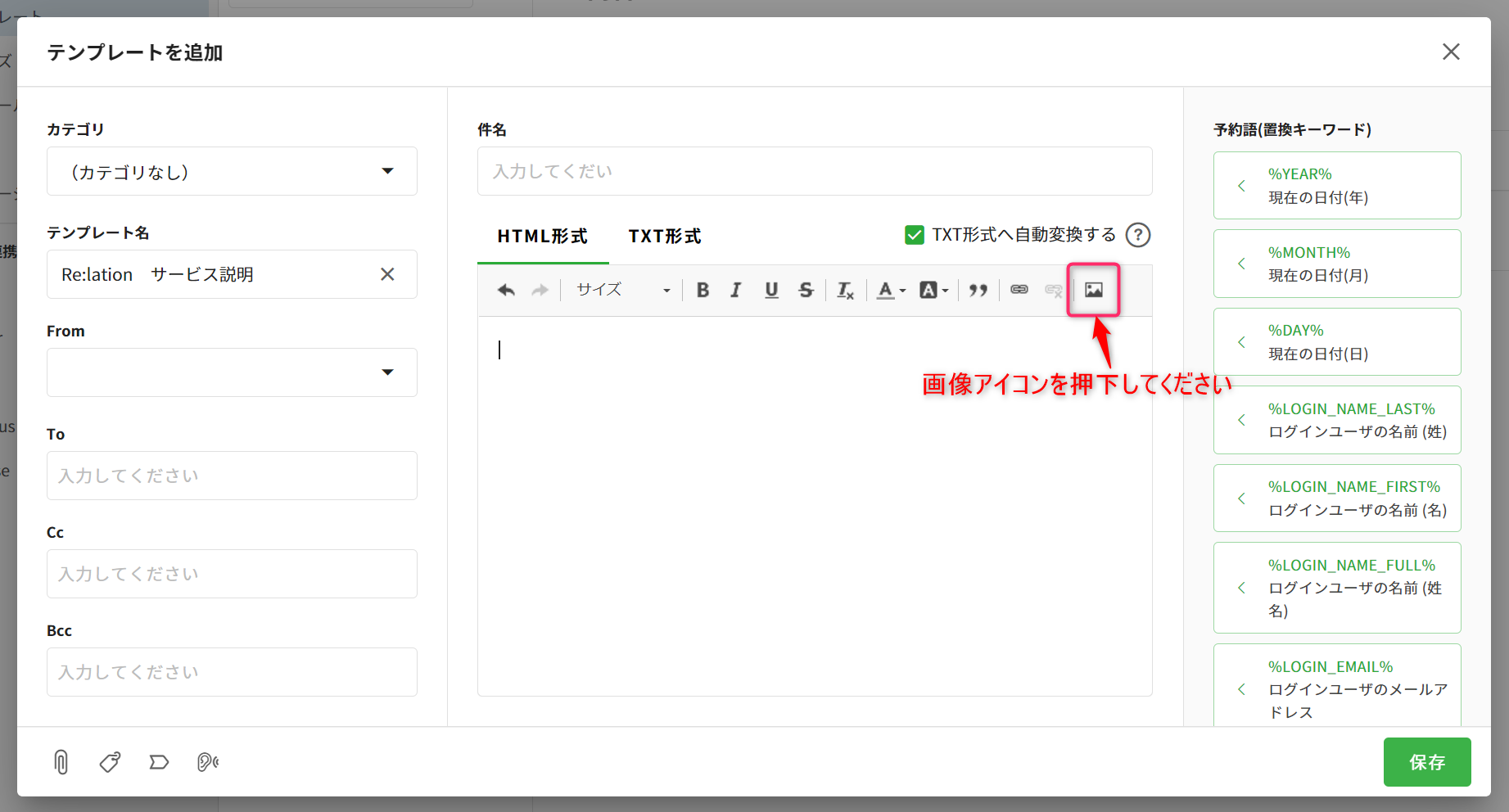Uncheck TXT形式へ自動変換する checkbox
Viewport: 1509px width, 812px height.
(915, 235)
